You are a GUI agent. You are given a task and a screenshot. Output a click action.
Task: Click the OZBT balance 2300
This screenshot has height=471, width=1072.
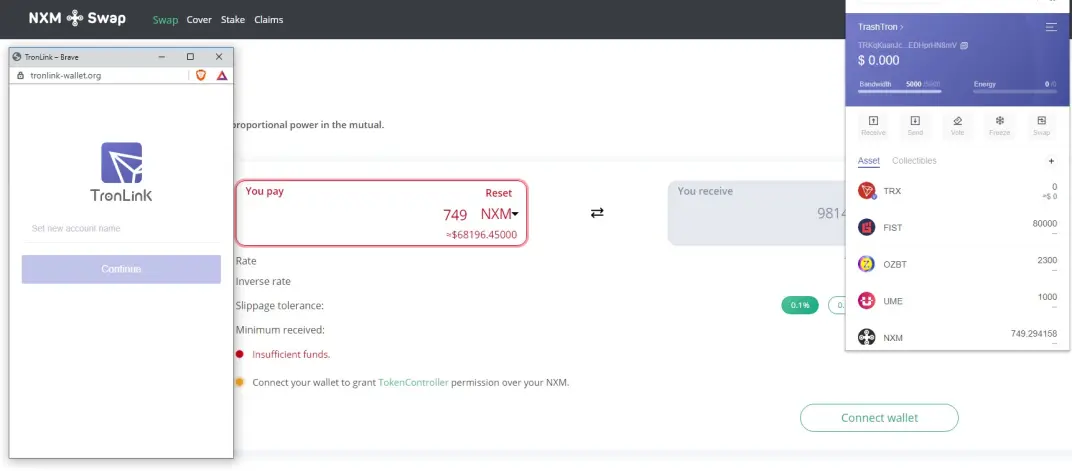(1047, 260)
